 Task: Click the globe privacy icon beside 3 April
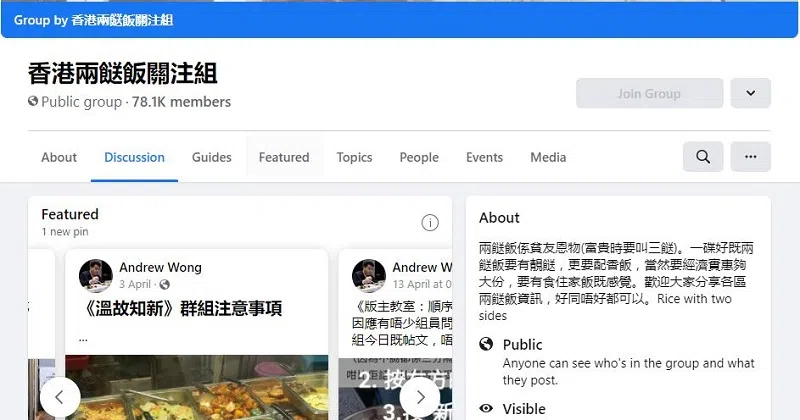point(165,284)
